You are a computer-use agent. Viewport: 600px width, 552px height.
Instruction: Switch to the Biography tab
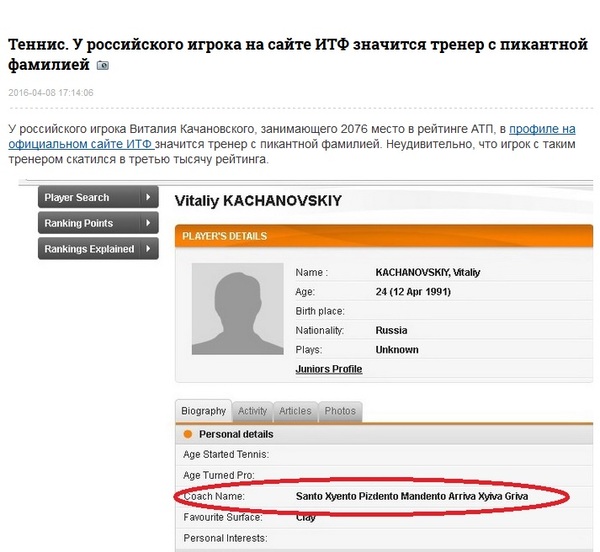[x=203, y=411]
